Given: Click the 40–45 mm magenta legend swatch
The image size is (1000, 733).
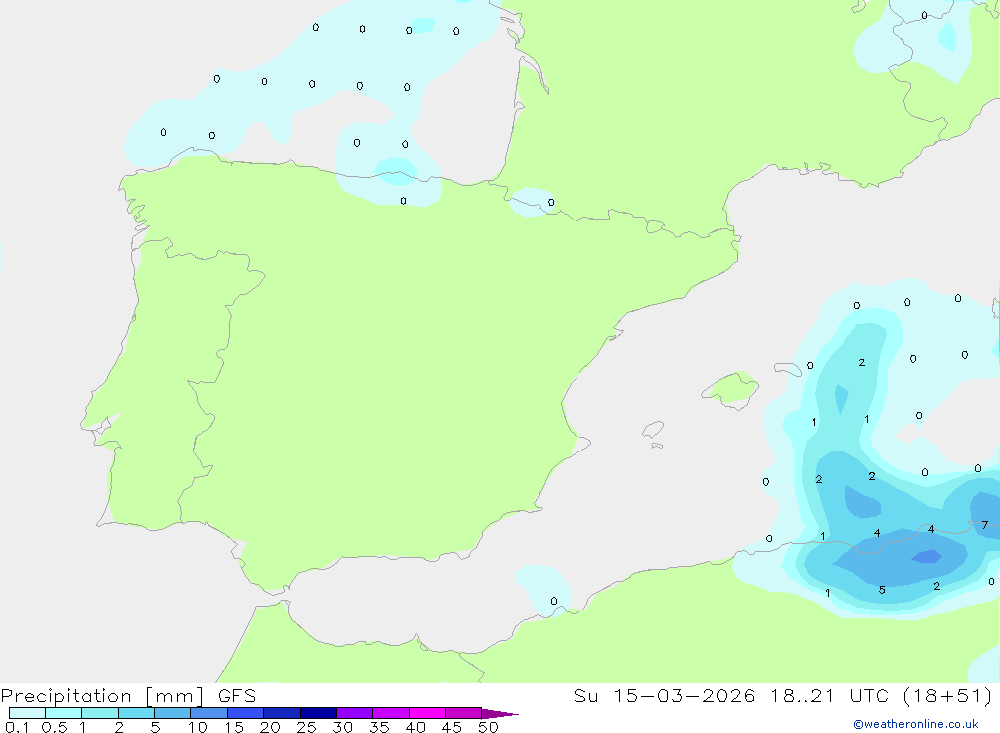Looking at the screenshot, I should [x=427, y=713].
